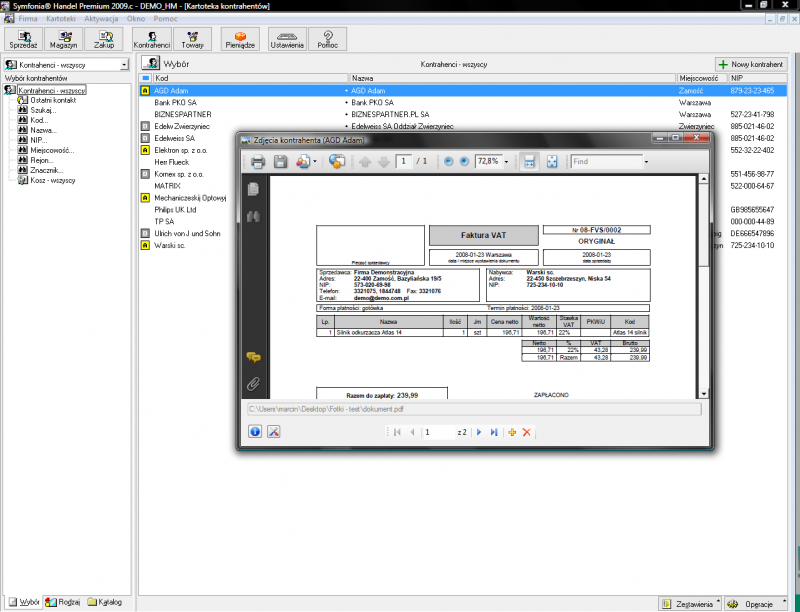
Task: Sort list by Kod column header
Action: pyautogui.click(x=250, y=78)
